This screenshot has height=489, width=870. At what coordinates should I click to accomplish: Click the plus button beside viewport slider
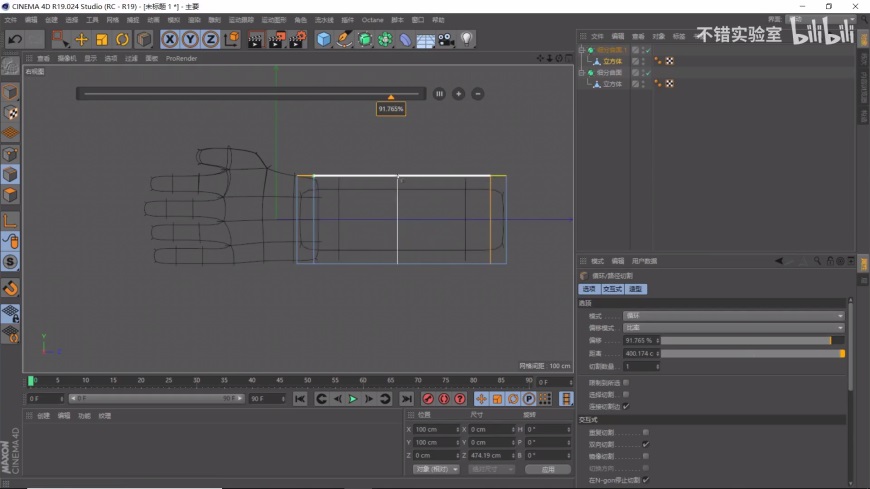tap(458, 94)
